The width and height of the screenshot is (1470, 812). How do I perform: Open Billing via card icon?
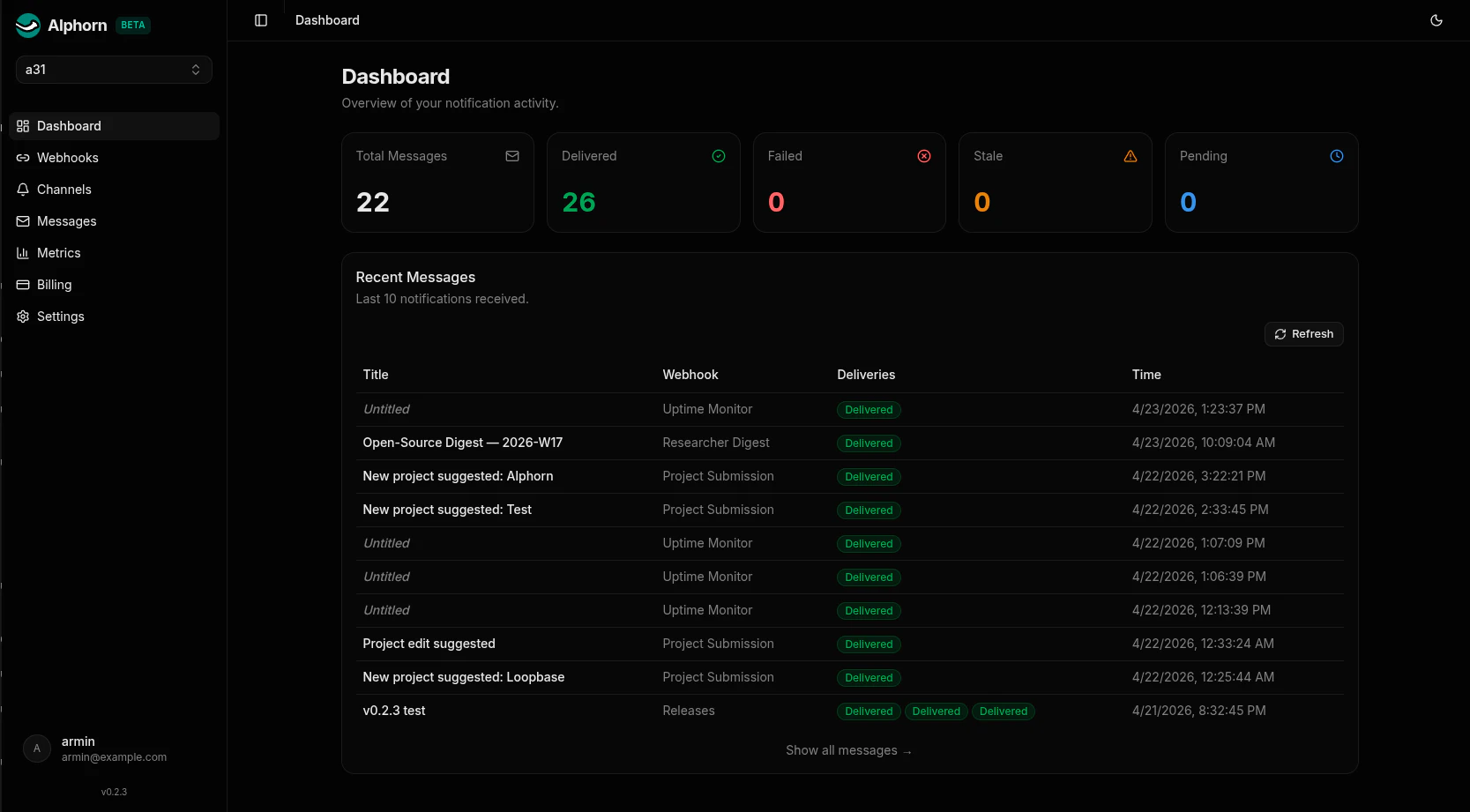(x=23, y=285)
